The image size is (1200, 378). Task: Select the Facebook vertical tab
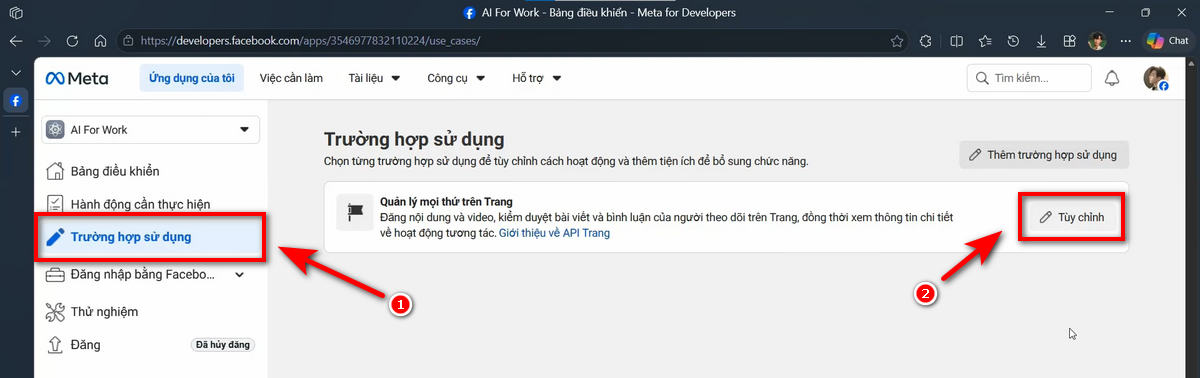[16, 101]
